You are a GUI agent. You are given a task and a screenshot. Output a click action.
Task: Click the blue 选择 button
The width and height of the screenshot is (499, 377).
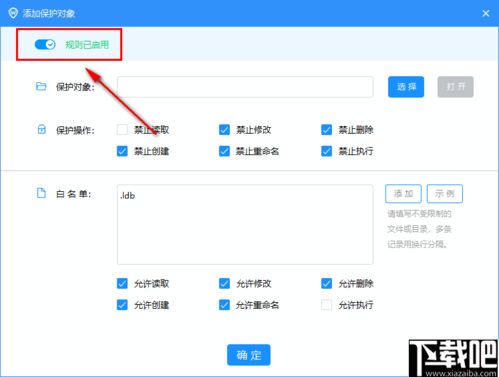pos(406,87)
